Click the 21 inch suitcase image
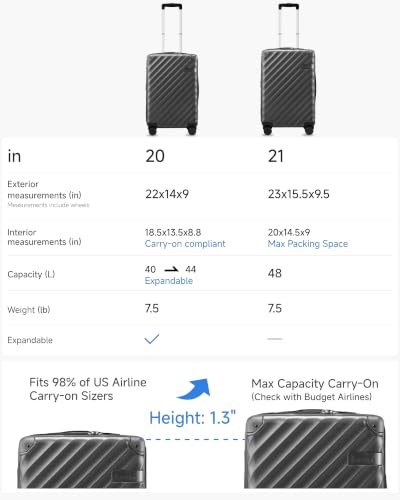 (288, 69)
